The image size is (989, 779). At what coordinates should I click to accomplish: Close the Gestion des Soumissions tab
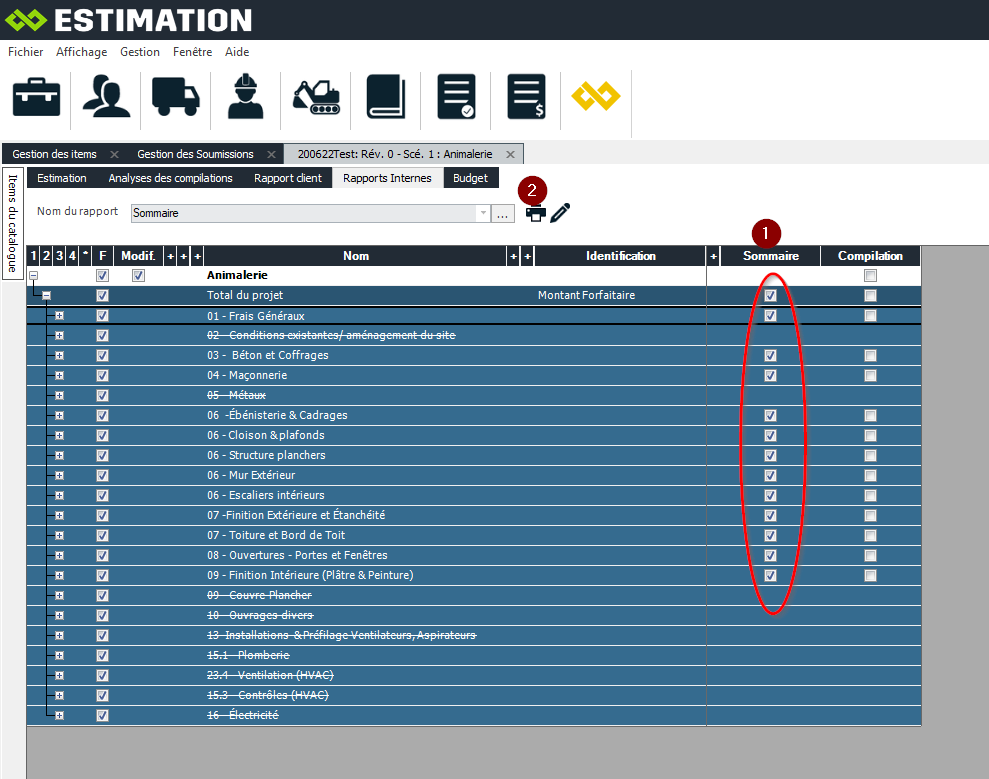coord(270,154)
